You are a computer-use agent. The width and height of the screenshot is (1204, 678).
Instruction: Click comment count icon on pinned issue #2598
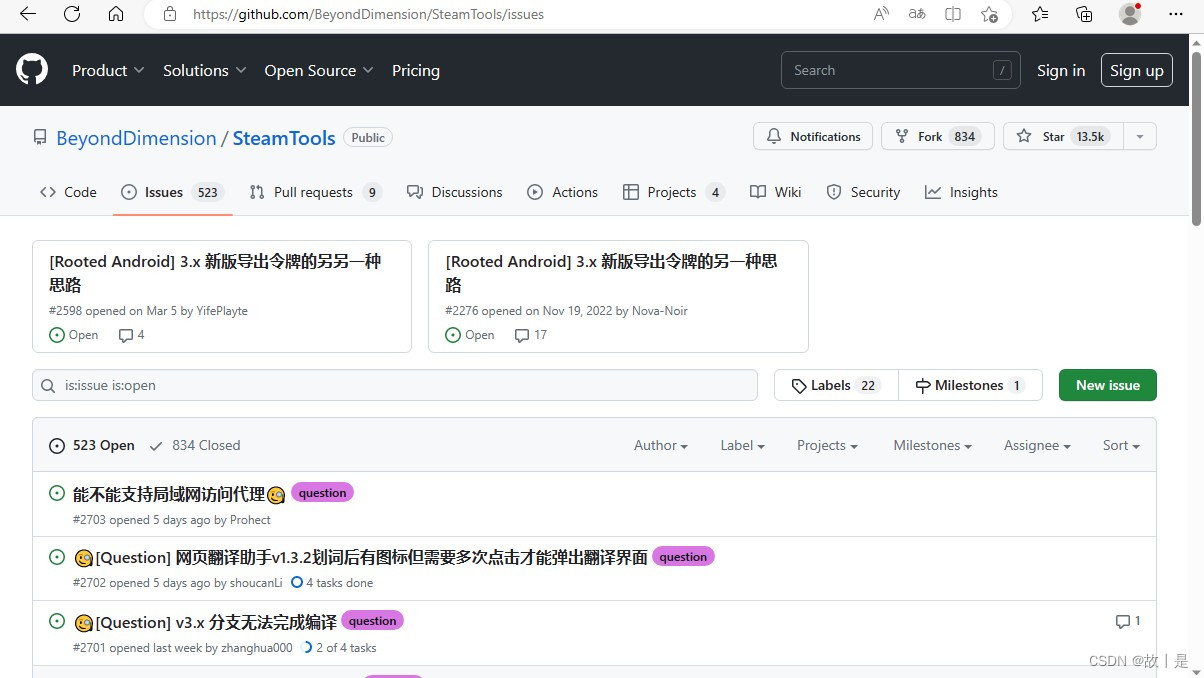tap(125, 335)
